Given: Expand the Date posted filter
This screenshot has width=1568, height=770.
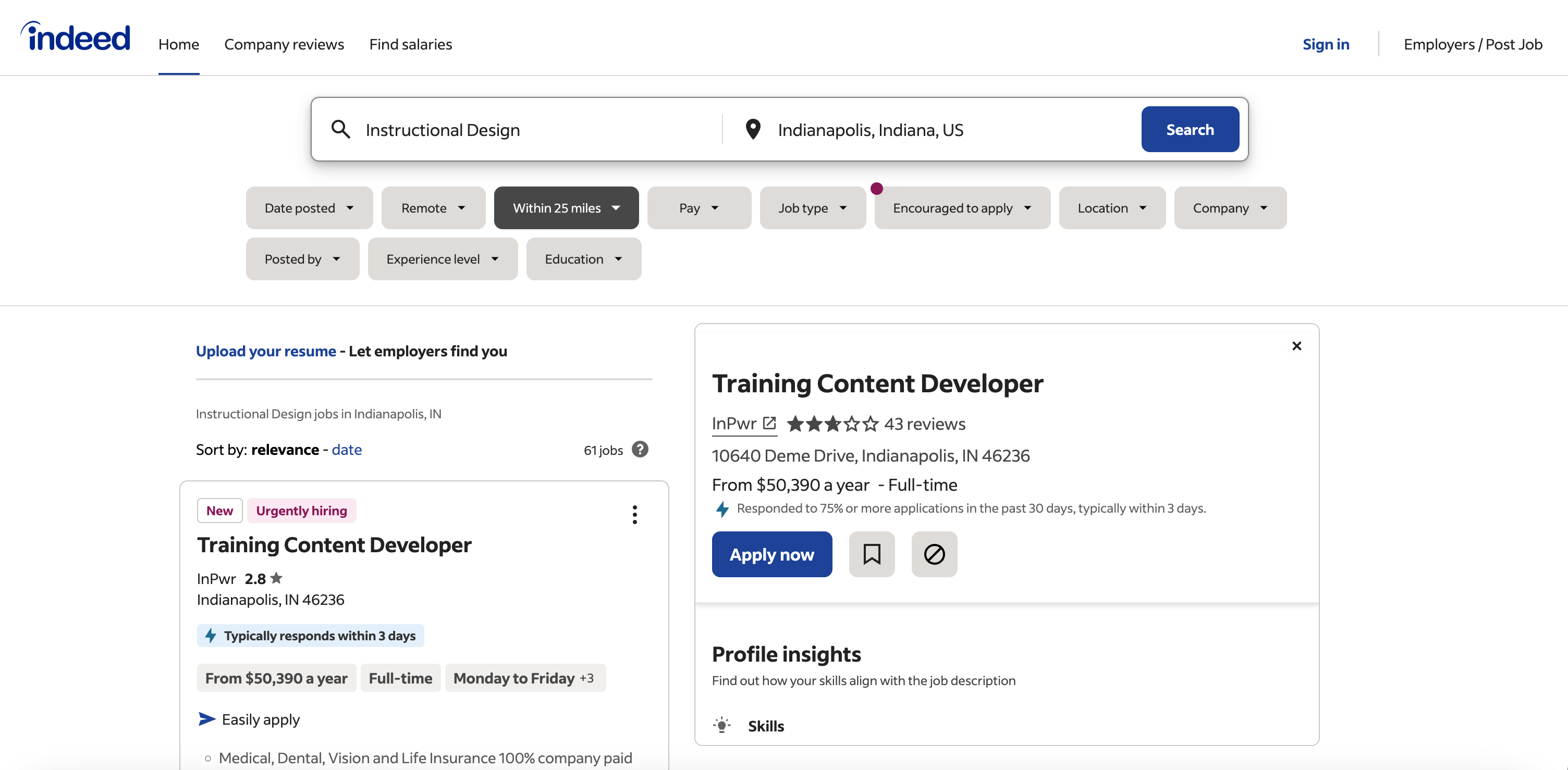Looking at the screenshot, I should tap(309, 208).
